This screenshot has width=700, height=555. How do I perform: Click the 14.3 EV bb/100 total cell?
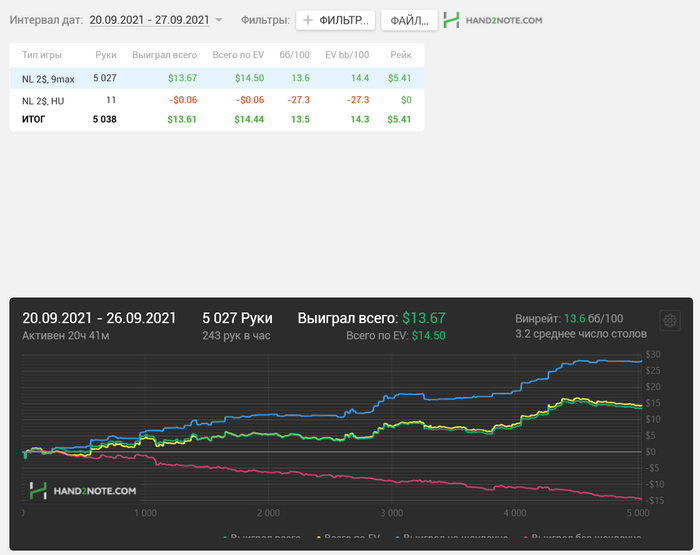(360, 119)
